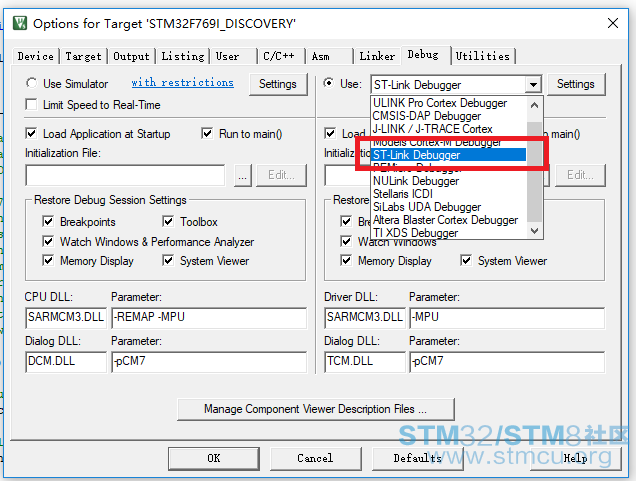Screen dimensions: 636x481
Task: Open the Output tab
Action: tap(131, 56)
